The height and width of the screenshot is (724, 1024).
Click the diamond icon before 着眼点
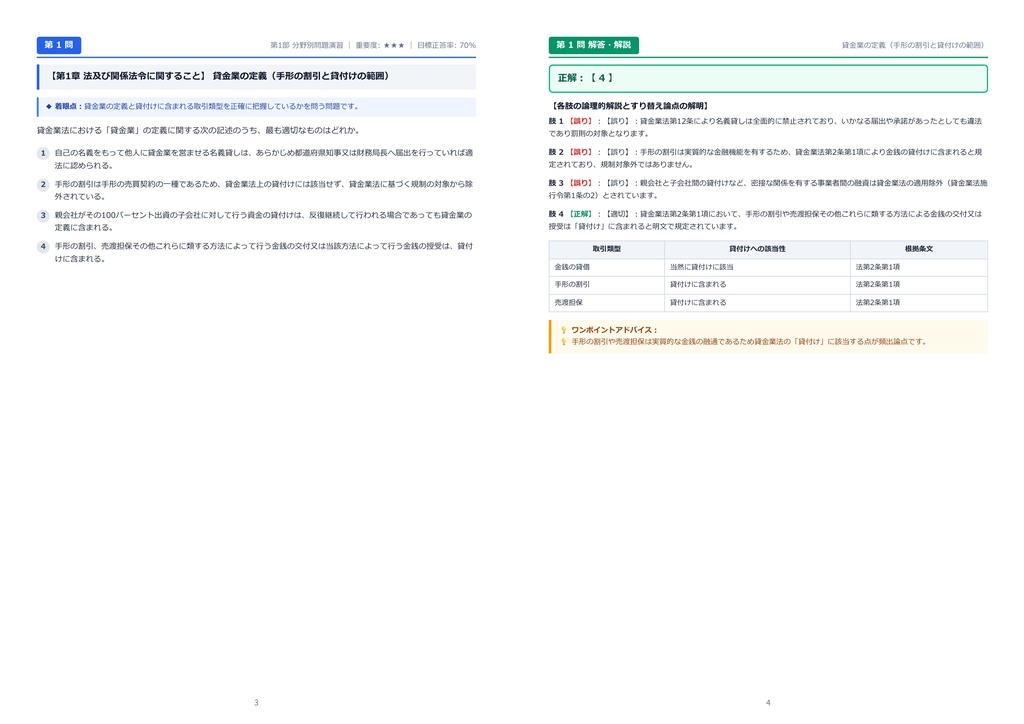tap(48, 106)
